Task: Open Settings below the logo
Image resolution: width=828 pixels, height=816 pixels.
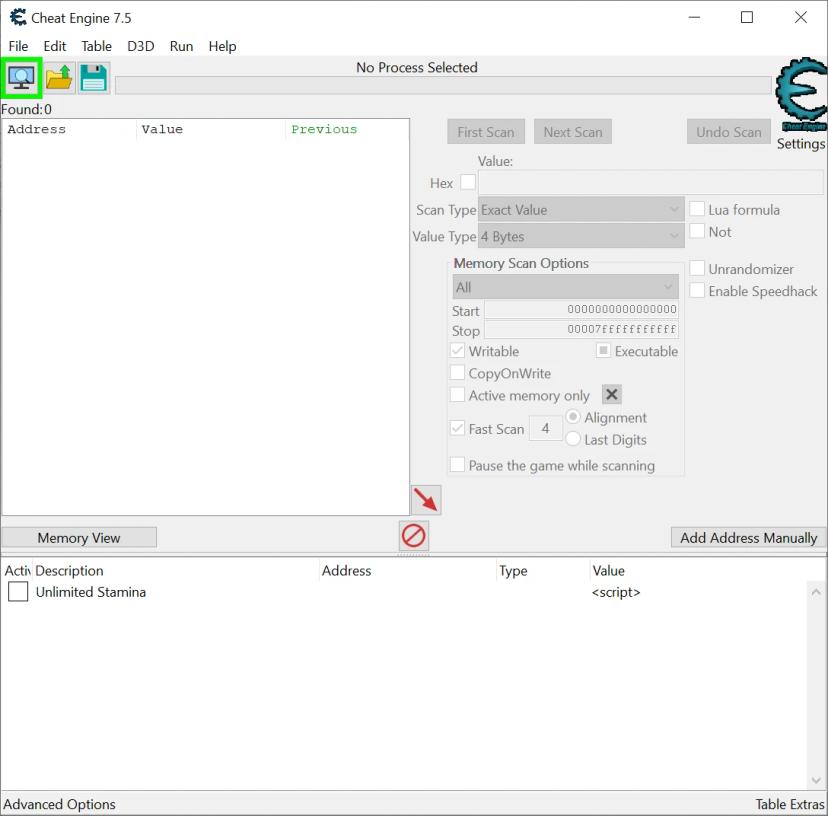Action: click(801, 144)
